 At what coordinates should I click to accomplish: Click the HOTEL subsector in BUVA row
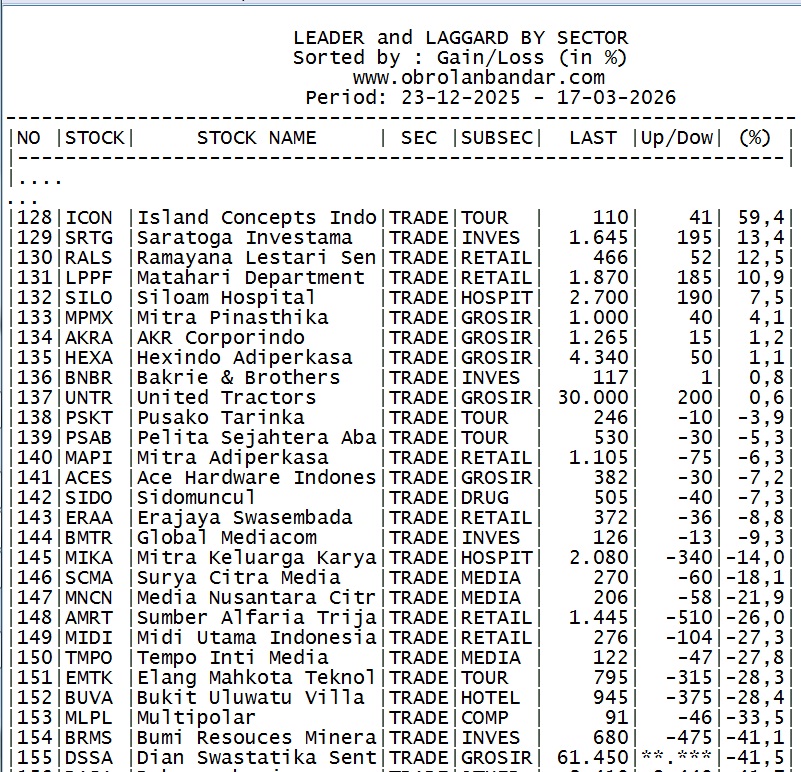490,697
